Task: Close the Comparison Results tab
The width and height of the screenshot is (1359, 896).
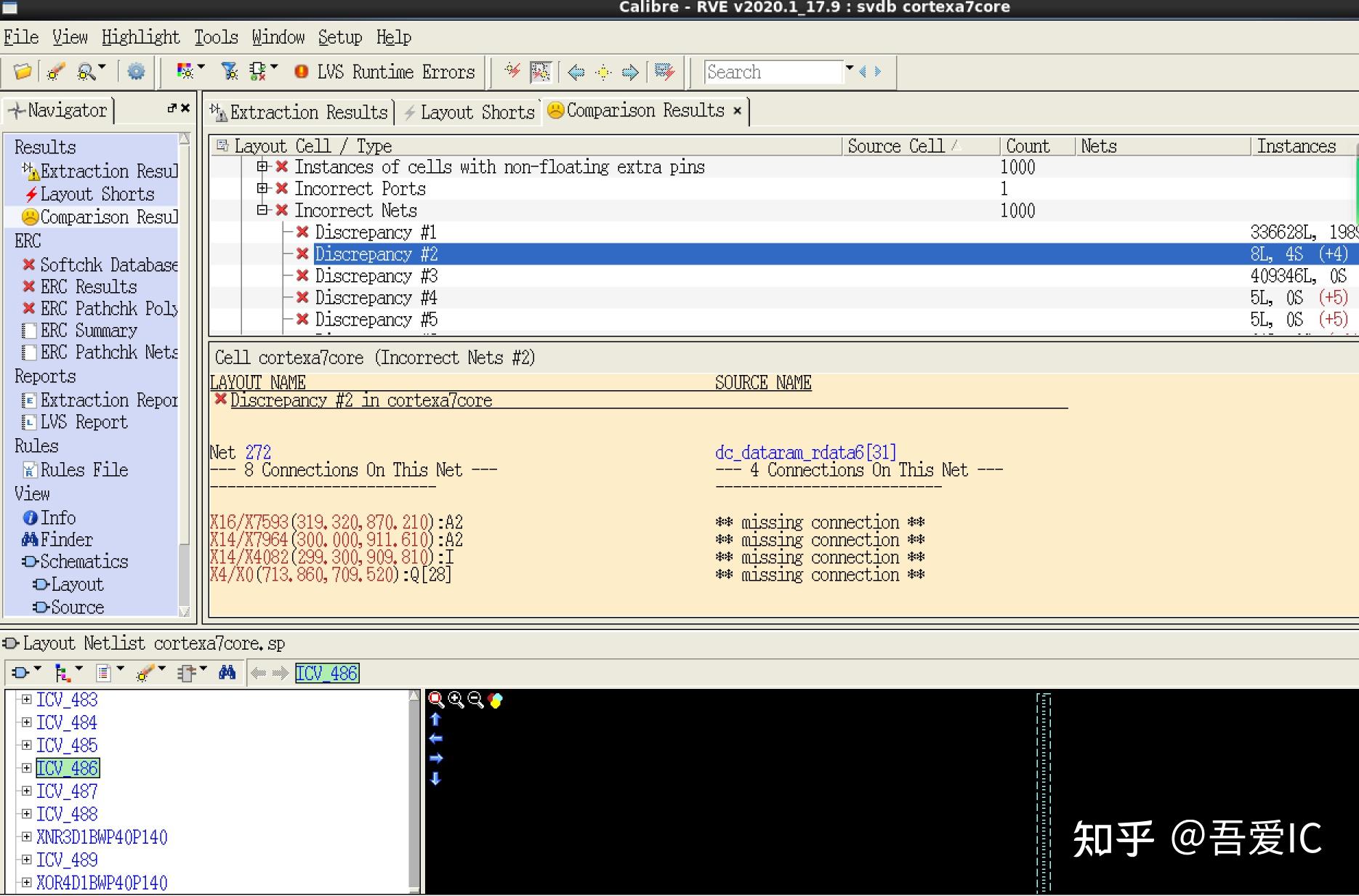Action: click(x=737, y=110)
